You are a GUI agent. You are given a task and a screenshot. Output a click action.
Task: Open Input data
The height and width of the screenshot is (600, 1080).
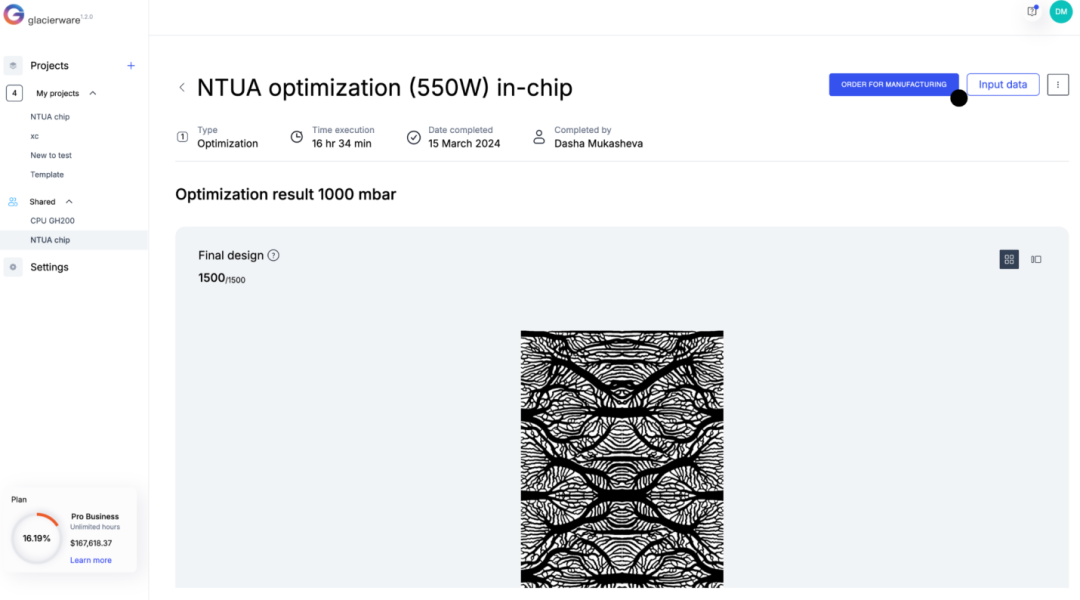point(1003,85)
